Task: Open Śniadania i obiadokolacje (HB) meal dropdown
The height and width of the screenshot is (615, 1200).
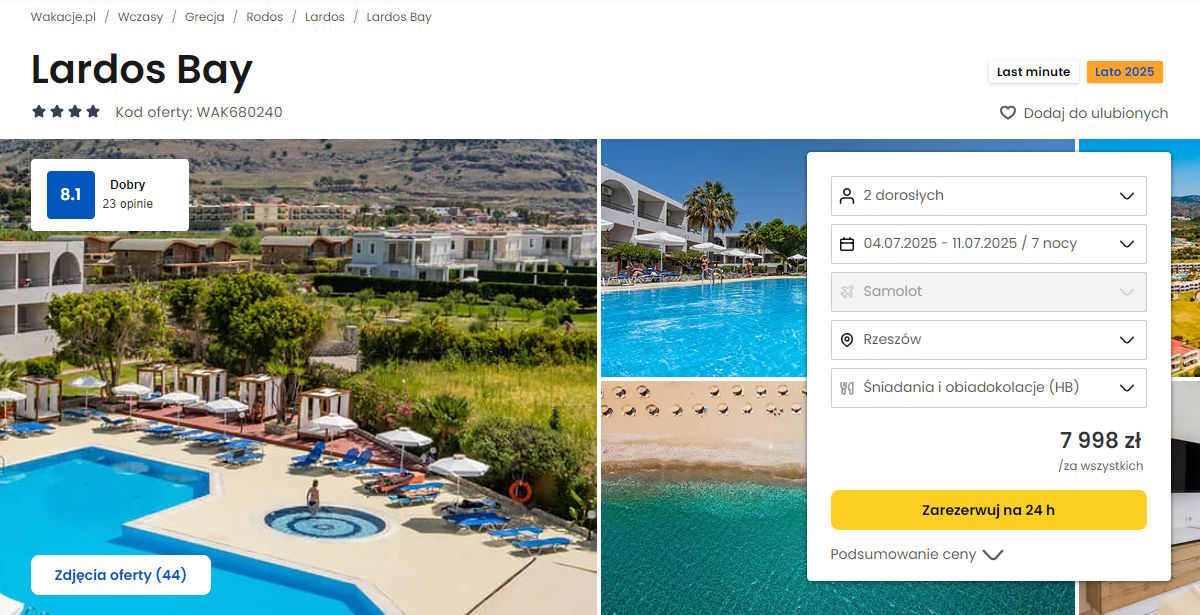Action: click(988, 388)
